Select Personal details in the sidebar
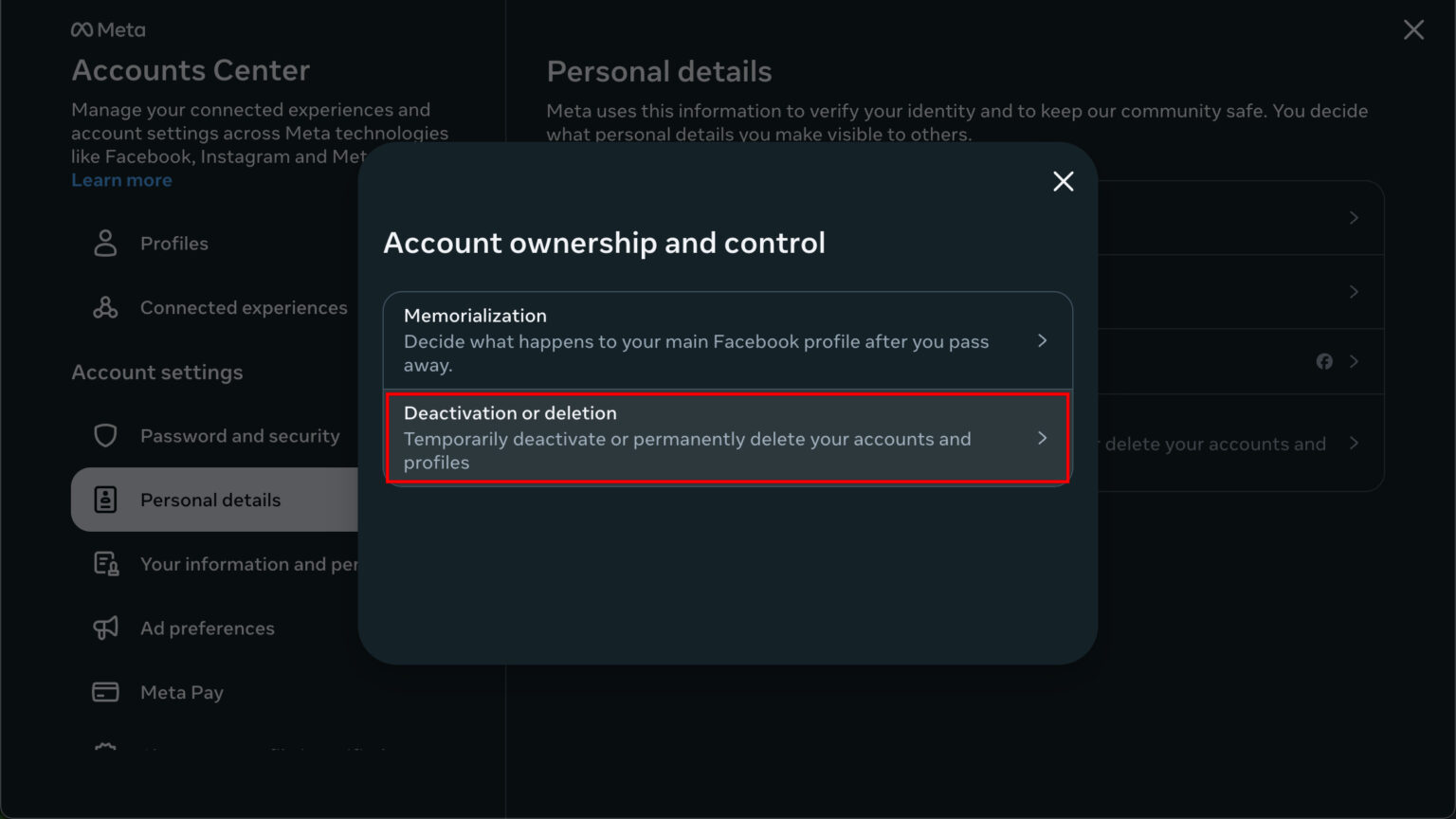Viewport: 1456px width, 819px height. click(210, 499)
